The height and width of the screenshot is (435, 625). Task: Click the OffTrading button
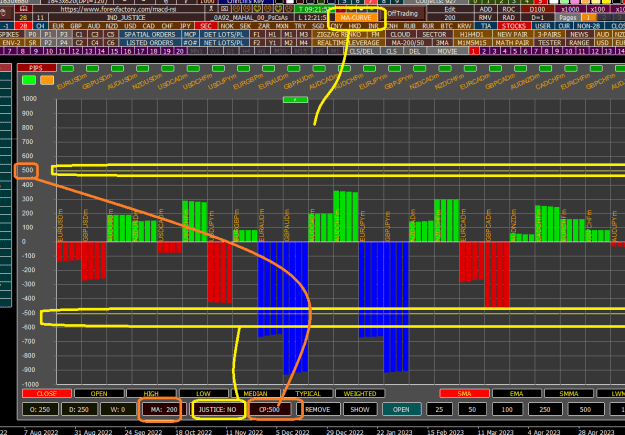coord(403,14)
